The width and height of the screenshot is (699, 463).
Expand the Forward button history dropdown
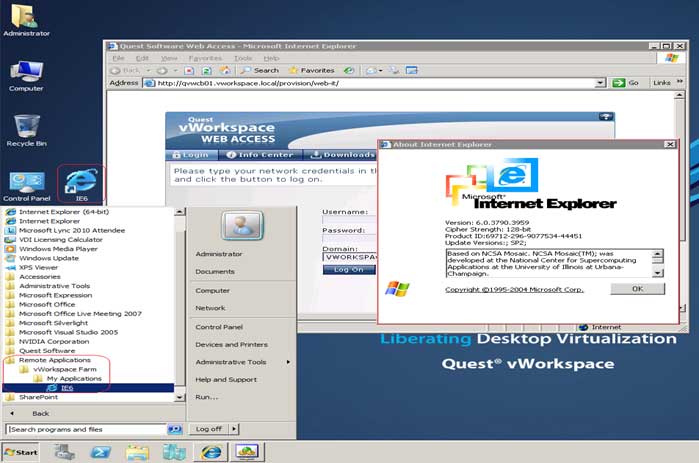(175, 70)
